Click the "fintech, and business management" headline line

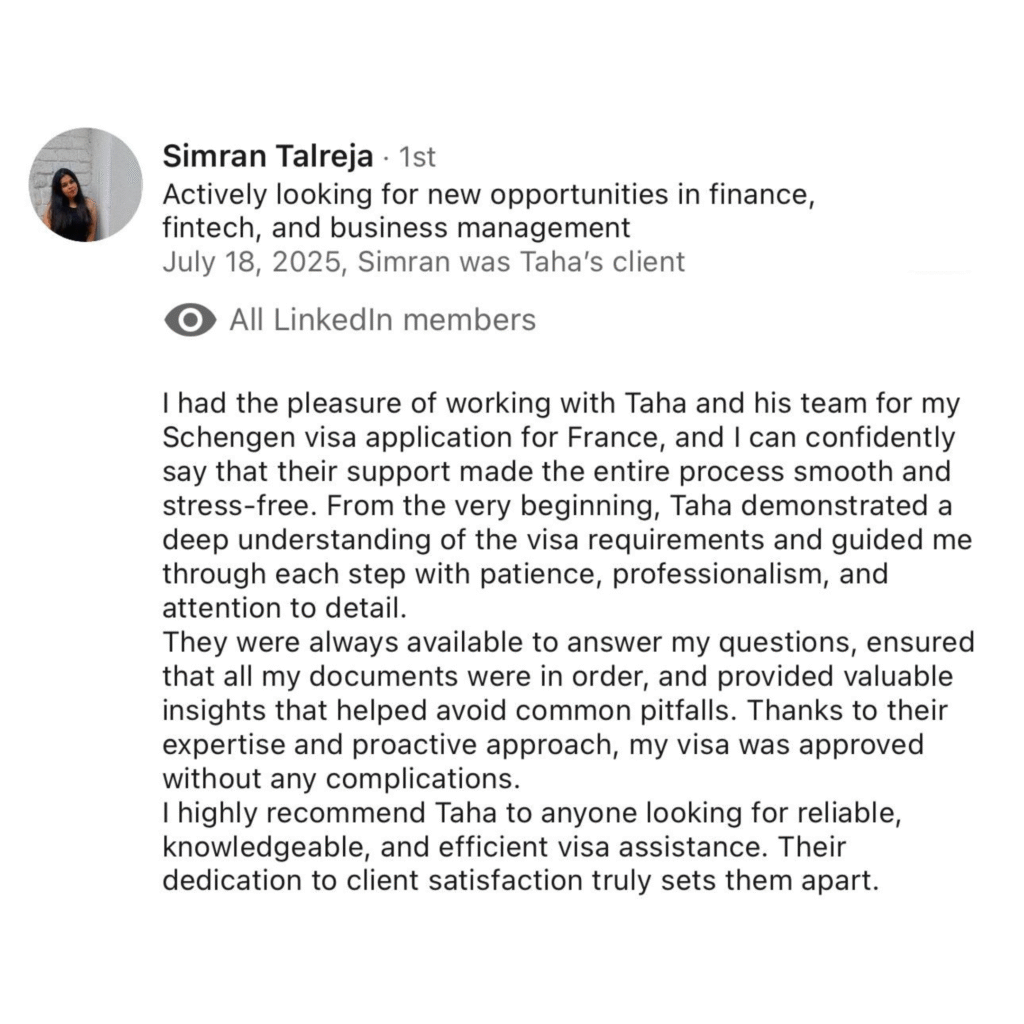coord(396,228)
